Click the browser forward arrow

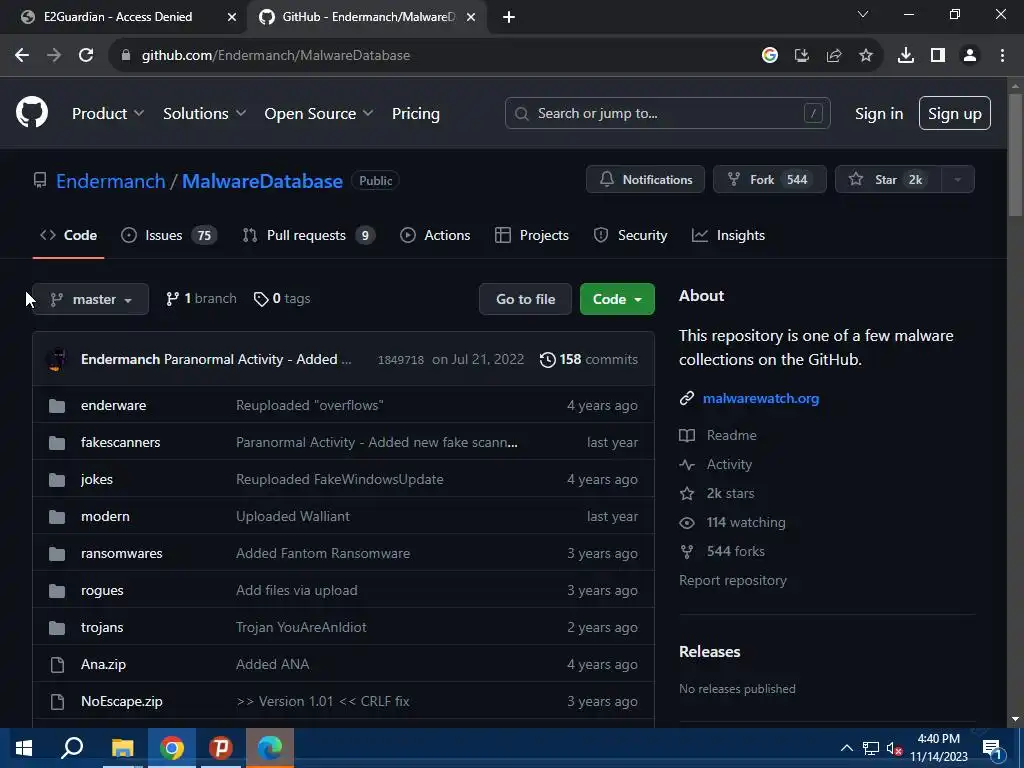(x=54, y=55)
